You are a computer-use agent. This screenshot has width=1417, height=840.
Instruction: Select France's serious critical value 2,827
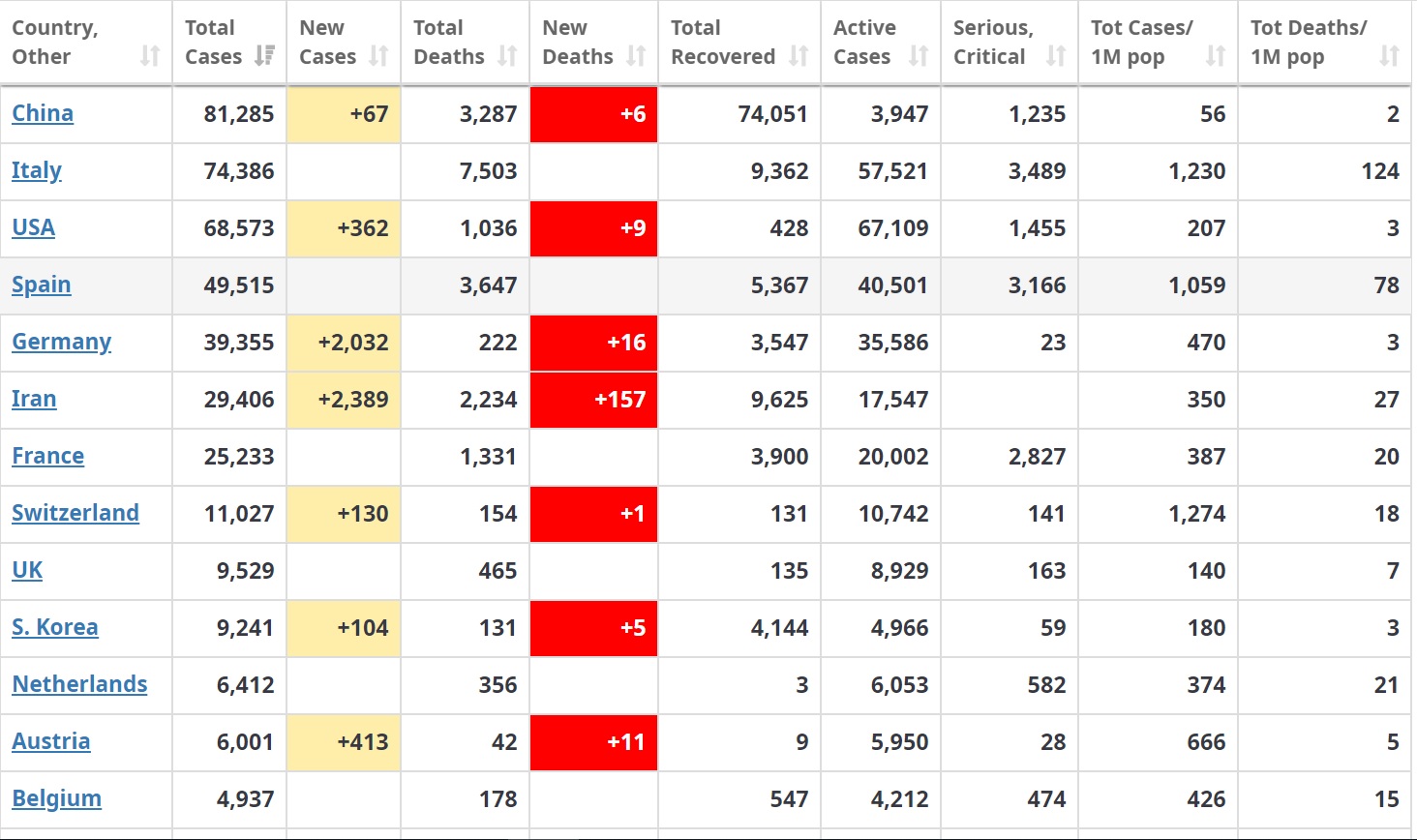[x=1038, y=457]
